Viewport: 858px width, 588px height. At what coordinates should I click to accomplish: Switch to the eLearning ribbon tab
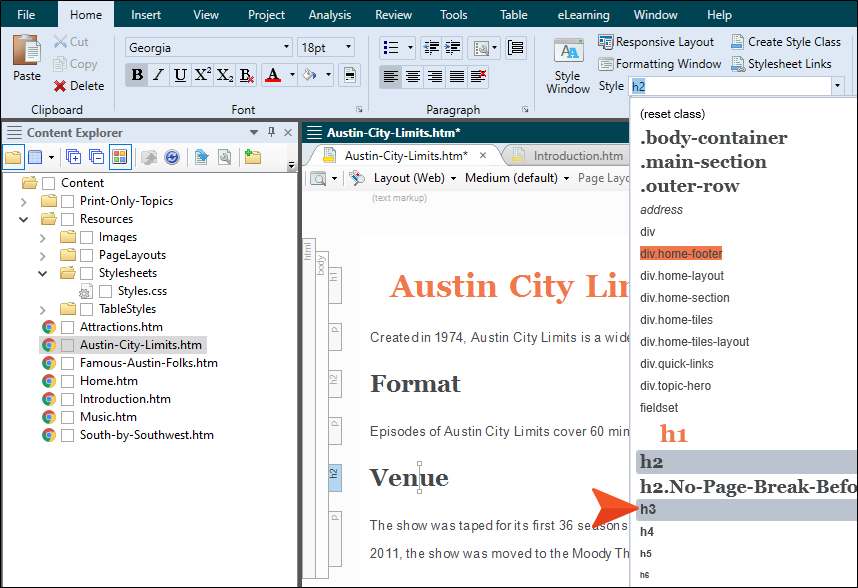583,15
